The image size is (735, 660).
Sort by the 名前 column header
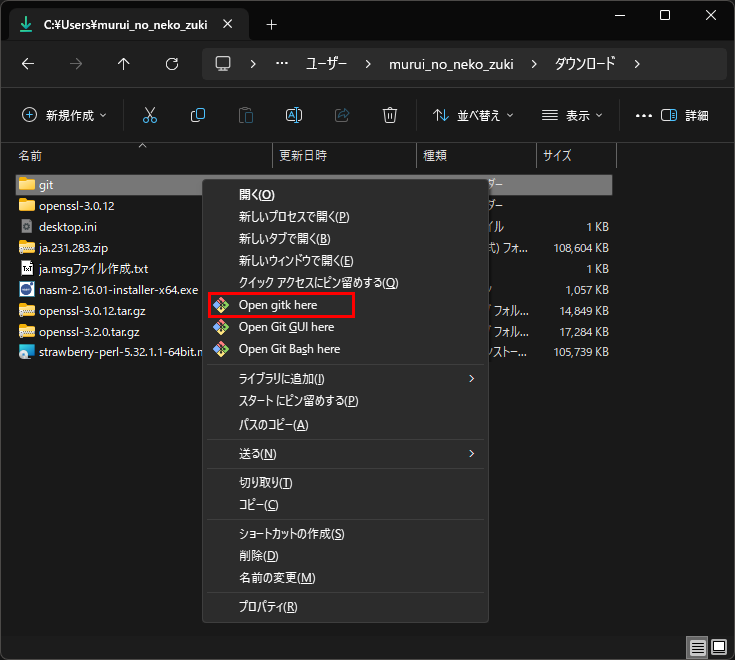pos(143,156)
